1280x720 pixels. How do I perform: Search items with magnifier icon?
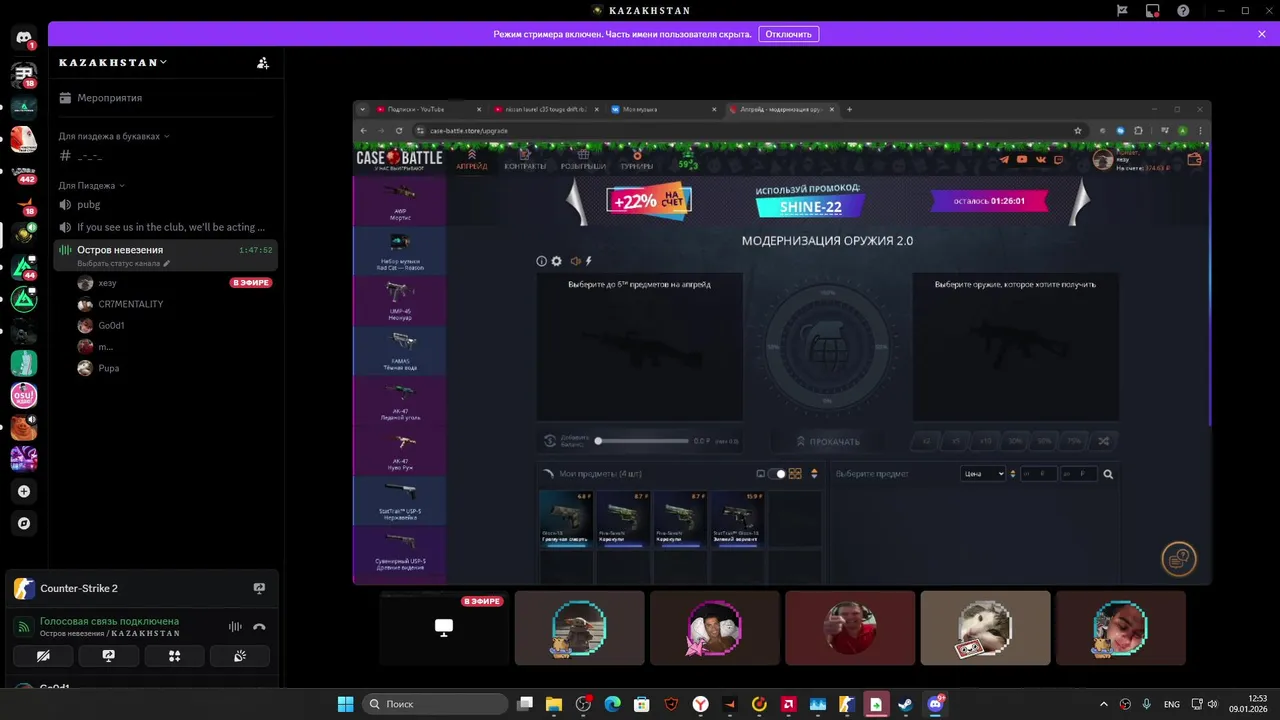point(1108,474)
